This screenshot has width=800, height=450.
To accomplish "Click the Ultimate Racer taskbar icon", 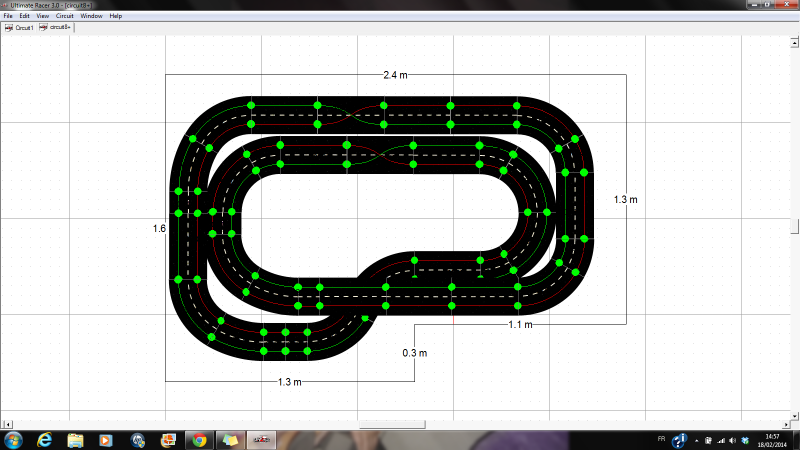I will (260, 440).
